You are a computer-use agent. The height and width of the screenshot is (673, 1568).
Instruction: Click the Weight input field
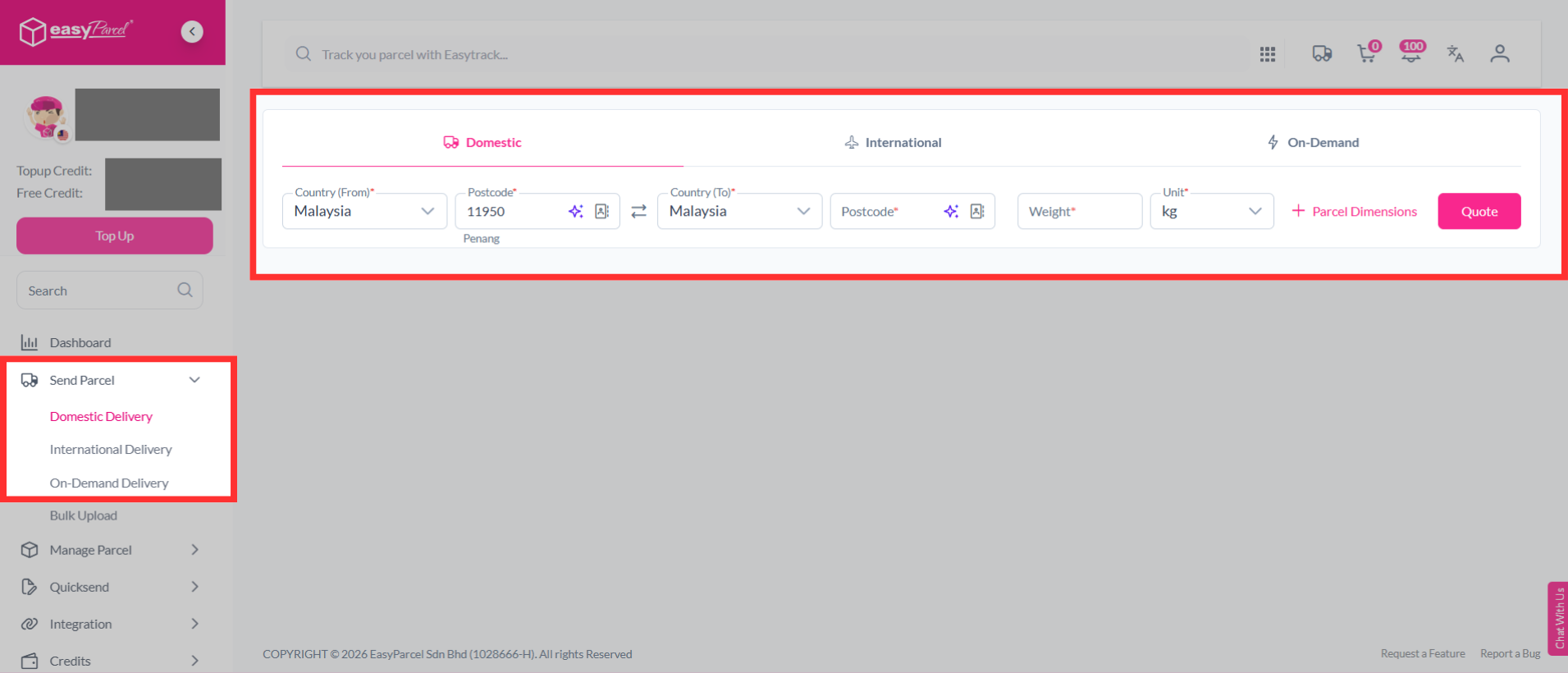(x=1080, y=211)
